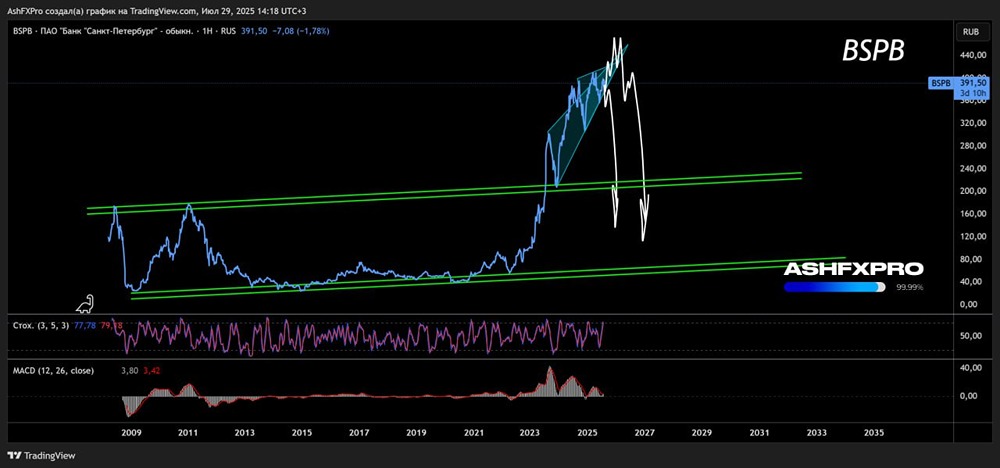Click the −7,08 (−1,78%) change value
Image resolution: width=1000 pixels, height=468 pixels.
click(300, 31)
